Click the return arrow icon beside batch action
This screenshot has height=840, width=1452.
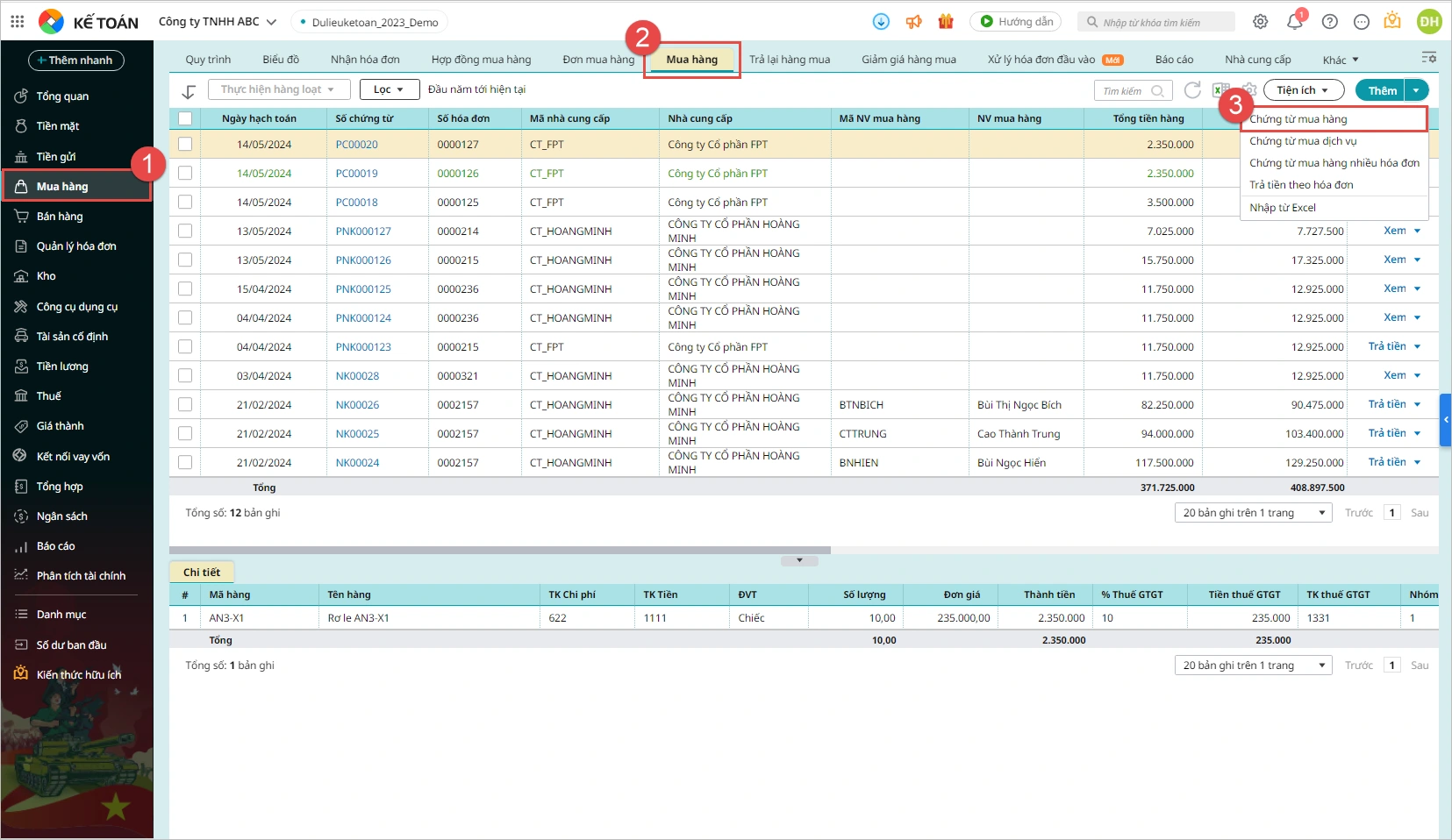(189, 91)
